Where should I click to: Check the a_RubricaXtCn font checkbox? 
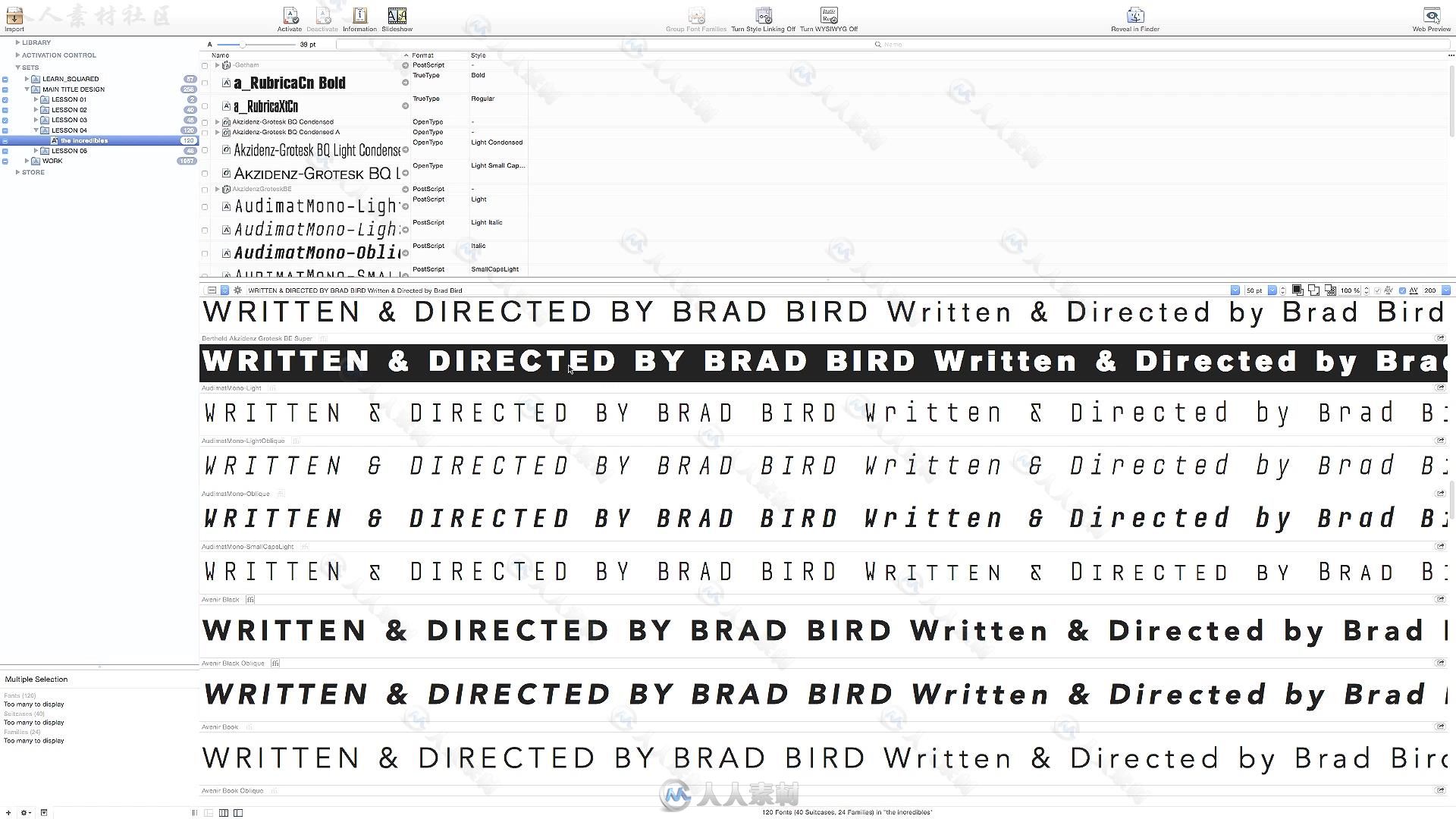pos(205,107)
